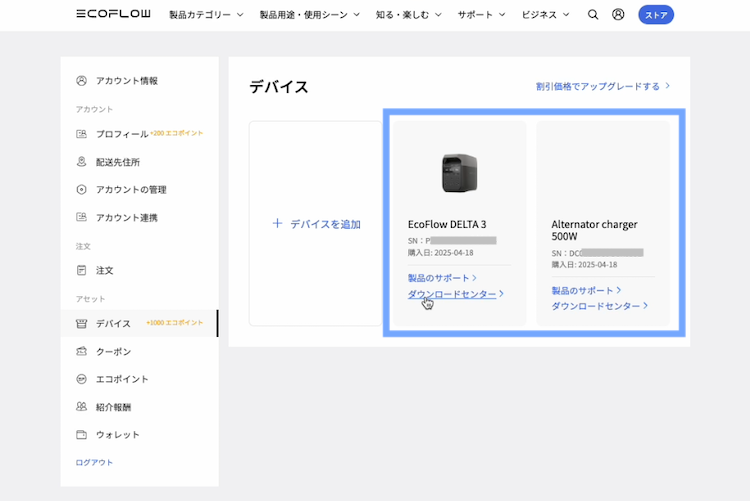
Task: Select the 配送先住所 location icon
Action: (81, 162)
